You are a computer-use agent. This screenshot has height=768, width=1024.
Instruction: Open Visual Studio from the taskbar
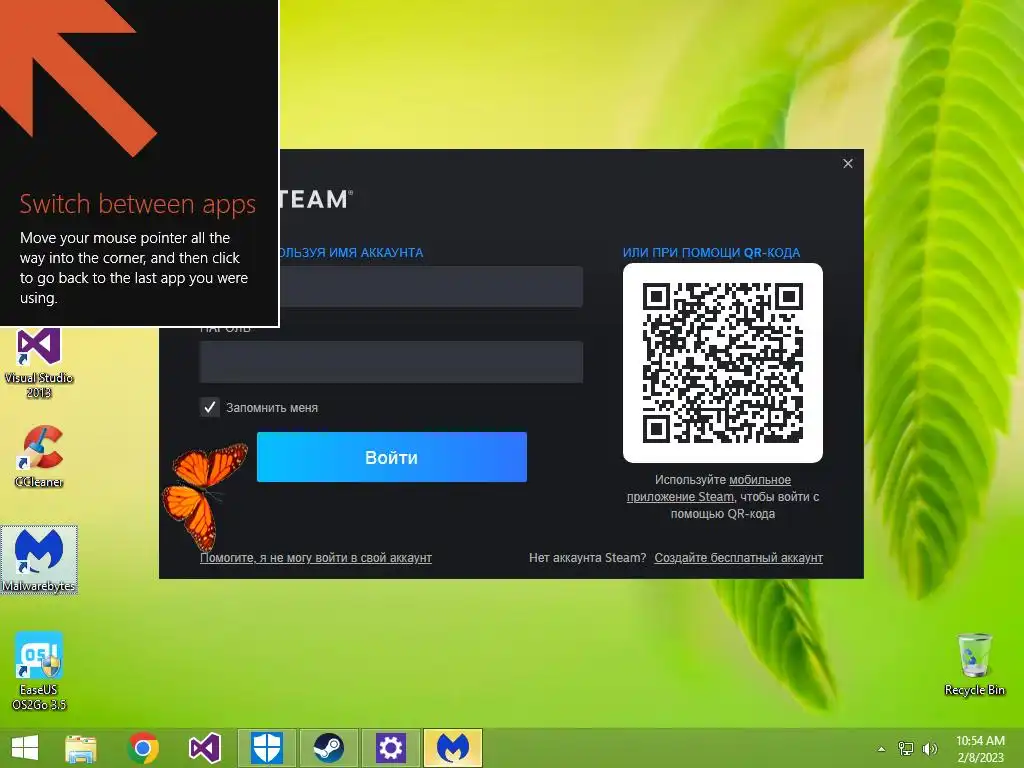[x=204, y=748]
